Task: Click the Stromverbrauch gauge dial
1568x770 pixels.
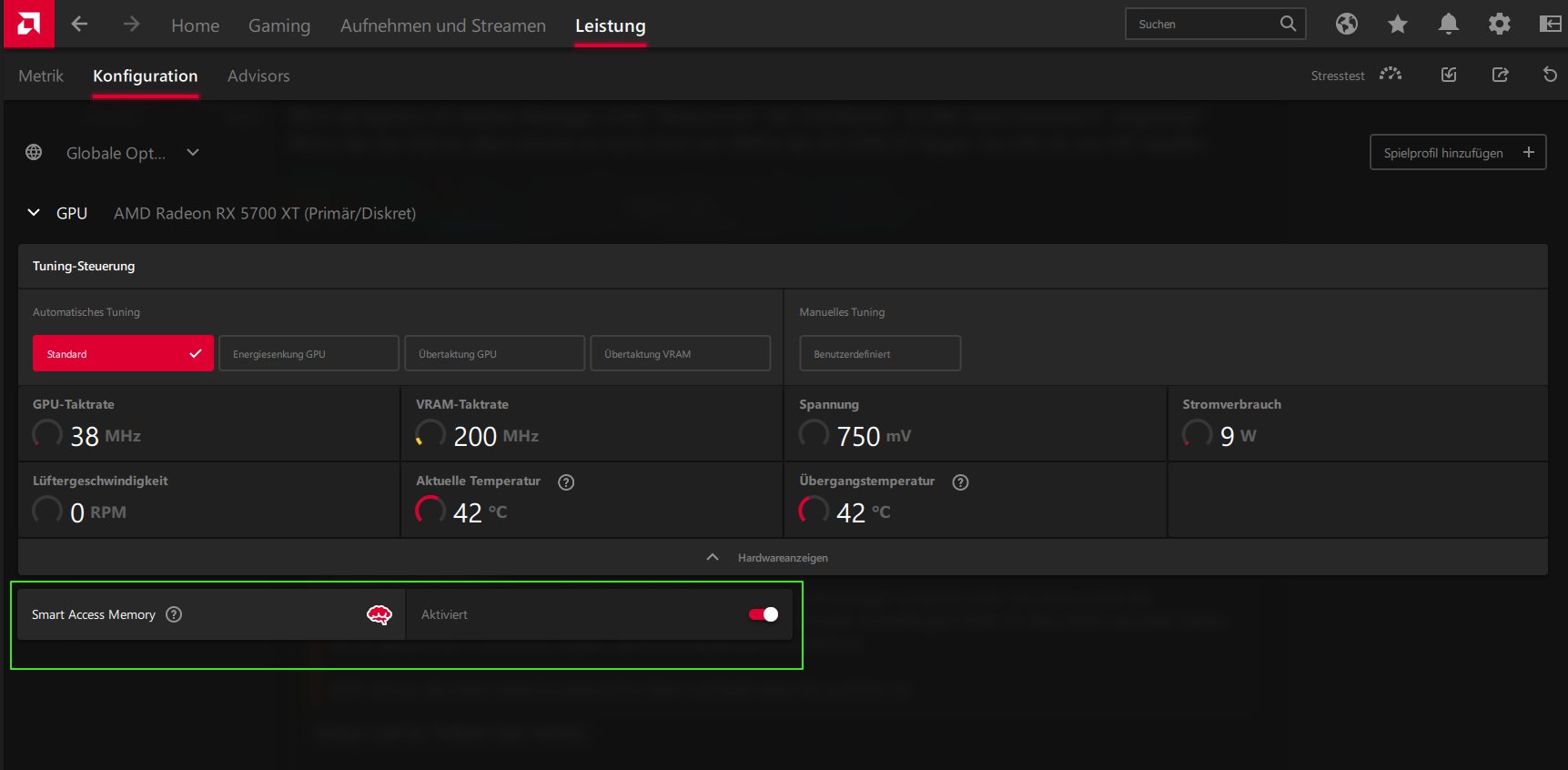Action: [x=1197, y=434]
